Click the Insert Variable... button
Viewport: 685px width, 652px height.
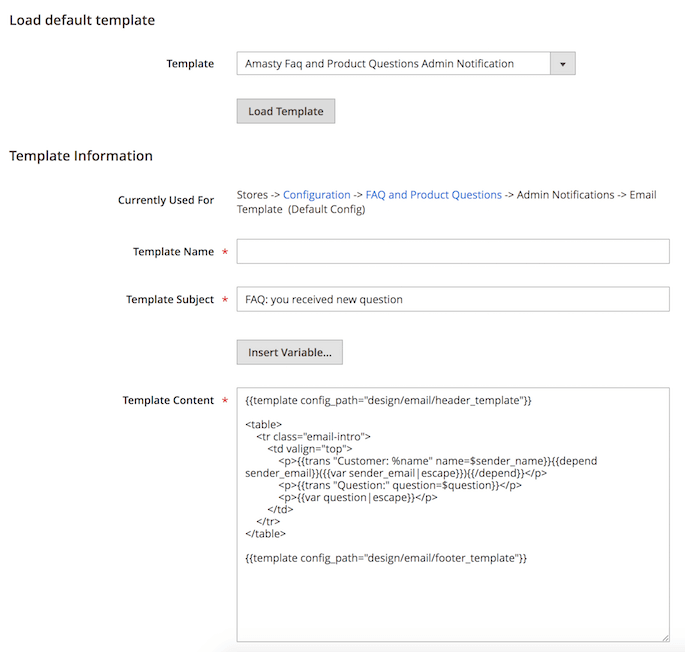(290, 352)
